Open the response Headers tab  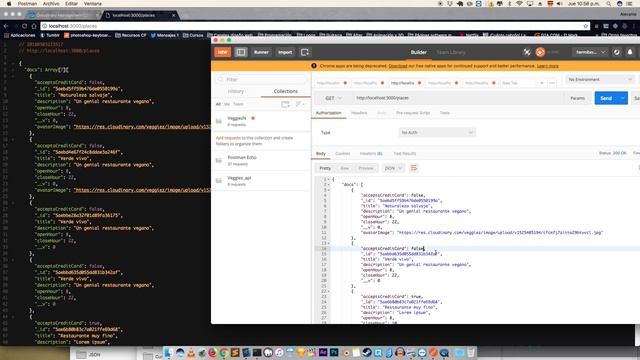point(371,153)
